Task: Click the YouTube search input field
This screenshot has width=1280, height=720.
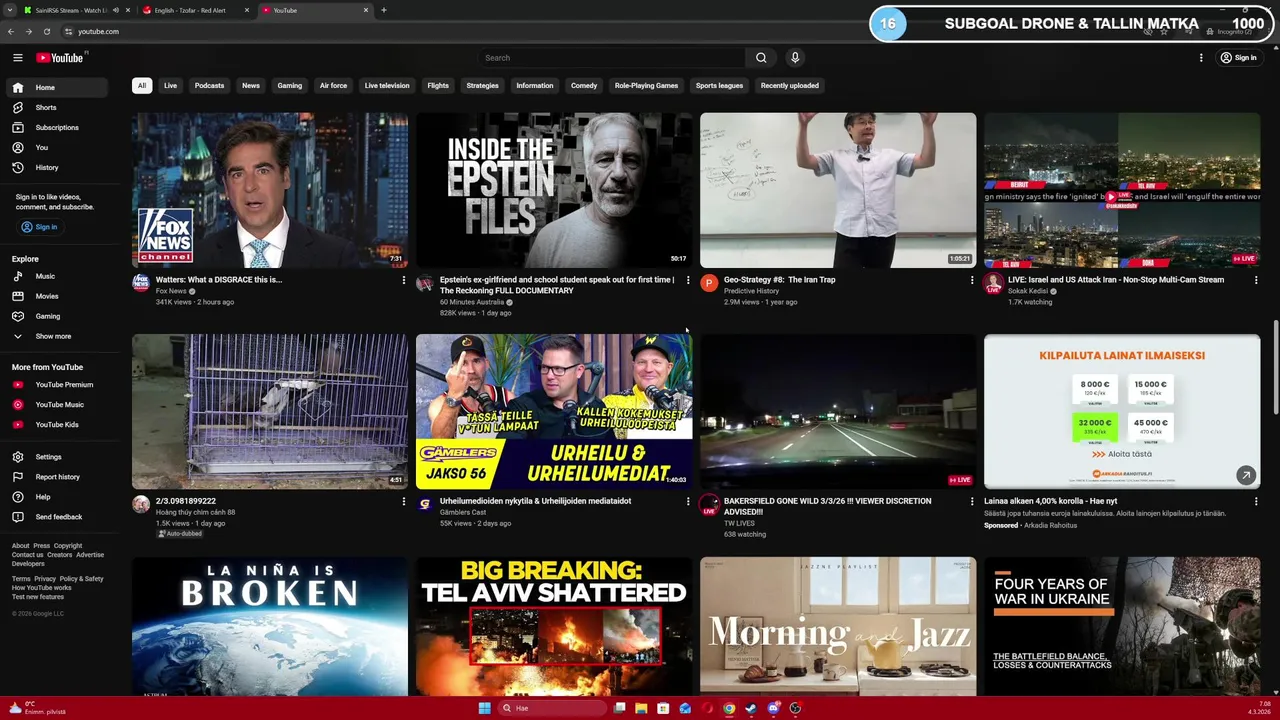Action: click(610, 58)
